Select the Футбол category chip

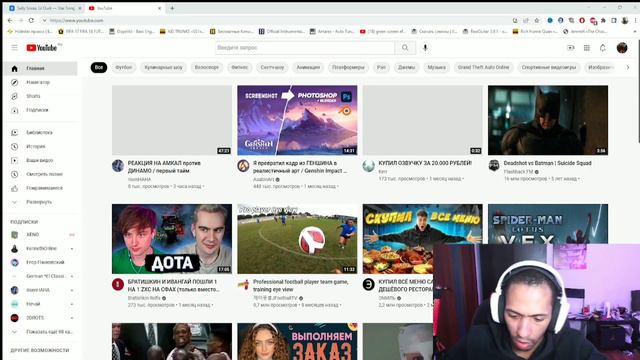pyautogui.click(x=123, y=67)
